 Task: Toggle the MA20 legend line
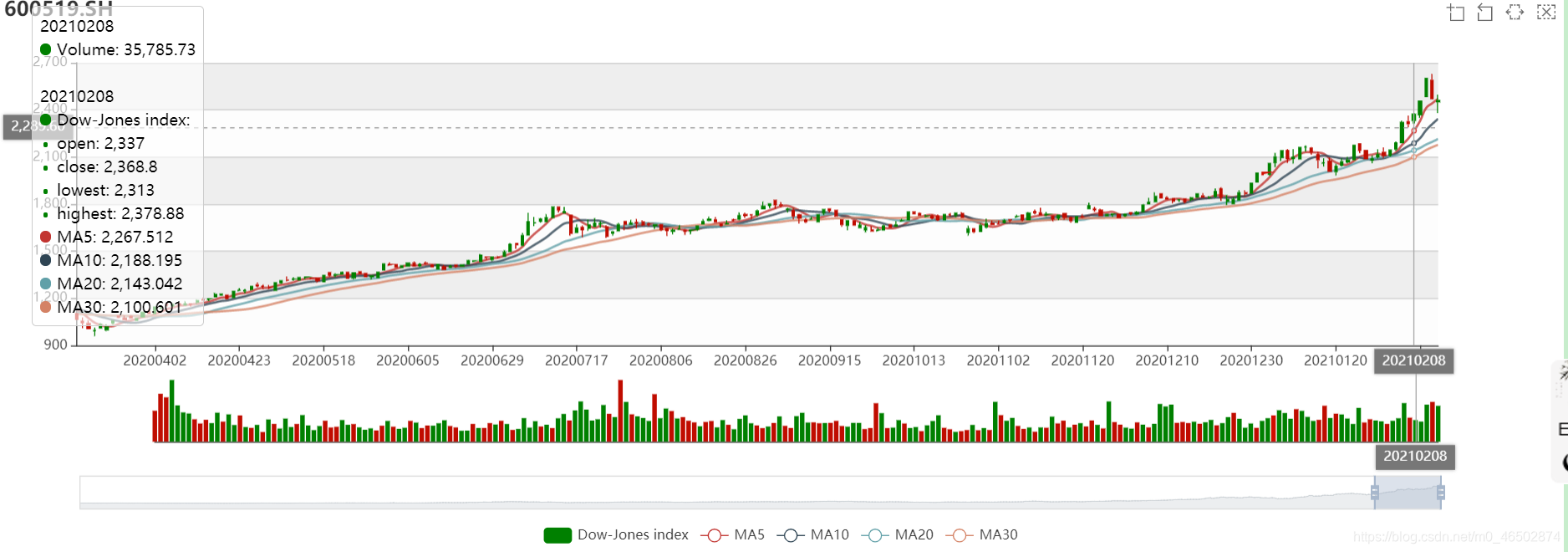897,535
